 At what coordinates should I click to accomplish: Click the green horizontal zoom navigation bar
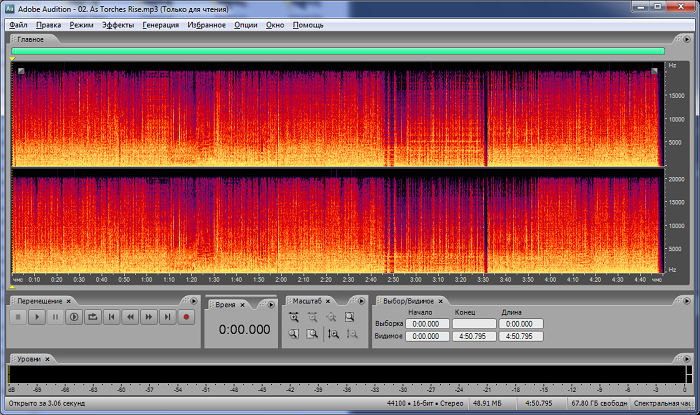(x=338, y=50)
